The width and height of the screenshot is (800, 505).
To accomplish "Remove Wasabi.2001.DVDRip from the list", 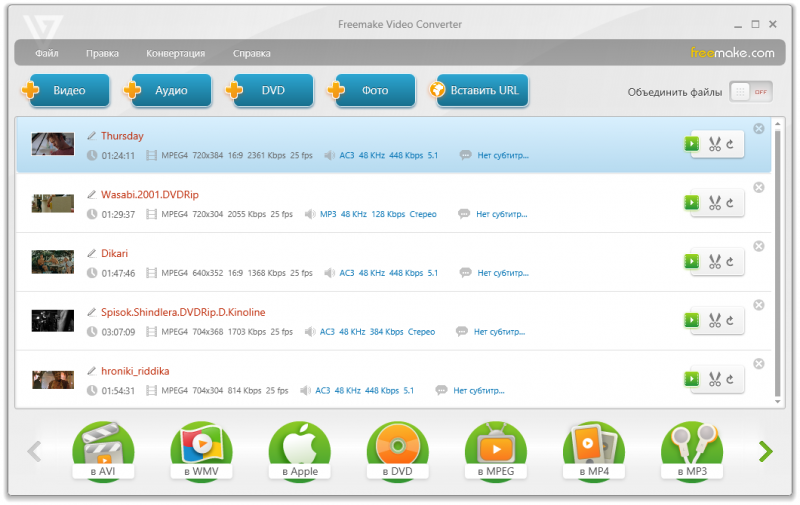I will coord(759,187).
